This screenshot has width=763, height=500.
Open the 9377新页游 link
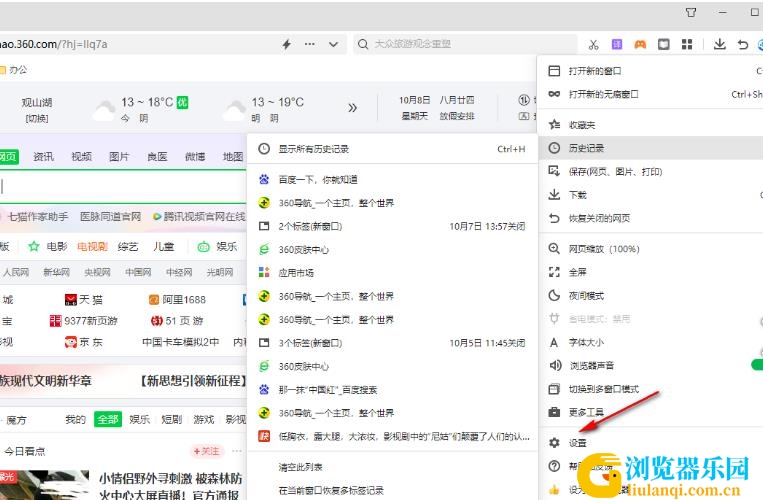(x=84, y=321)
